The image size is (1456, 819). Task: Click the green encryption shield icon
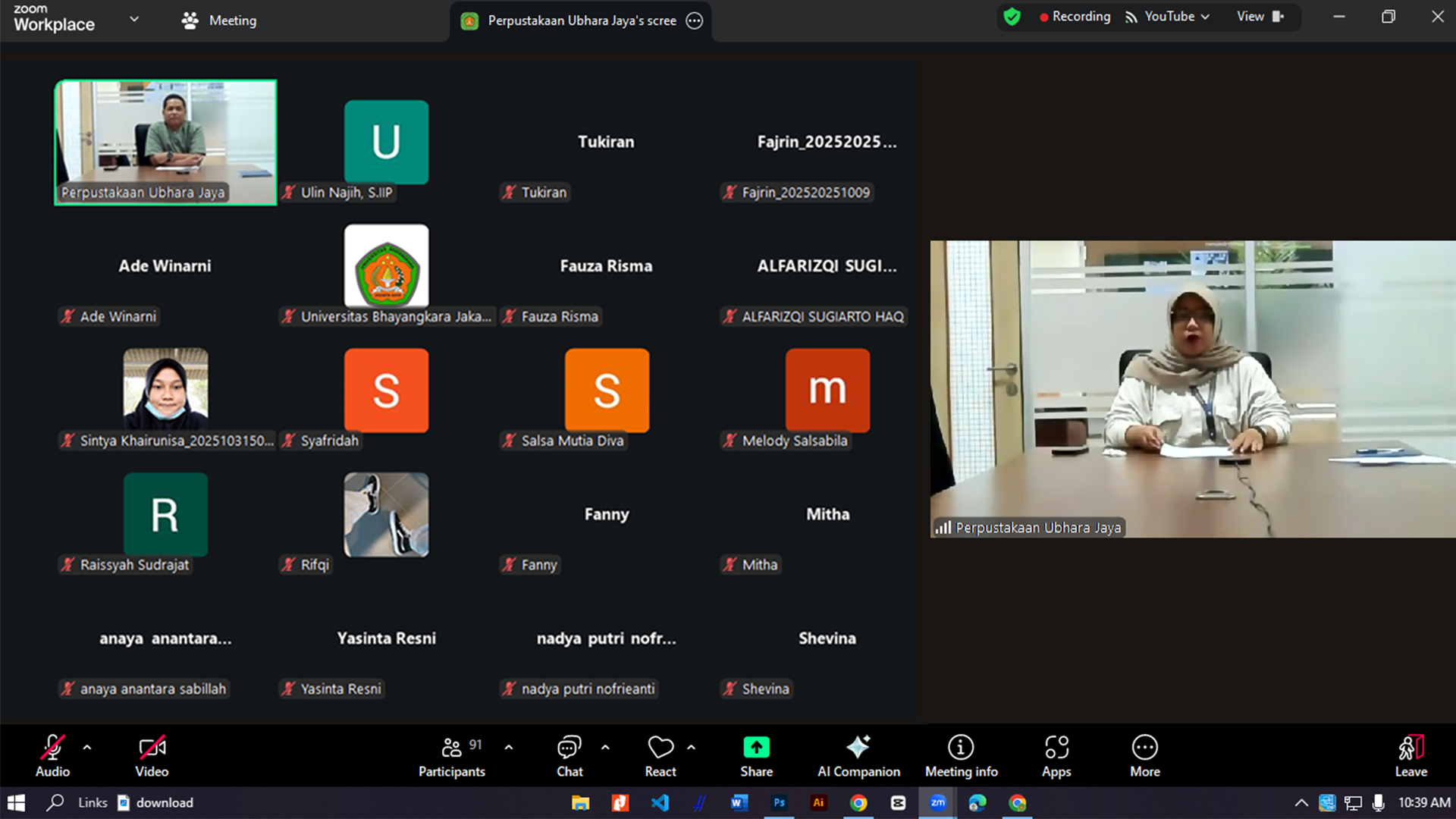tap(1012, 17)
